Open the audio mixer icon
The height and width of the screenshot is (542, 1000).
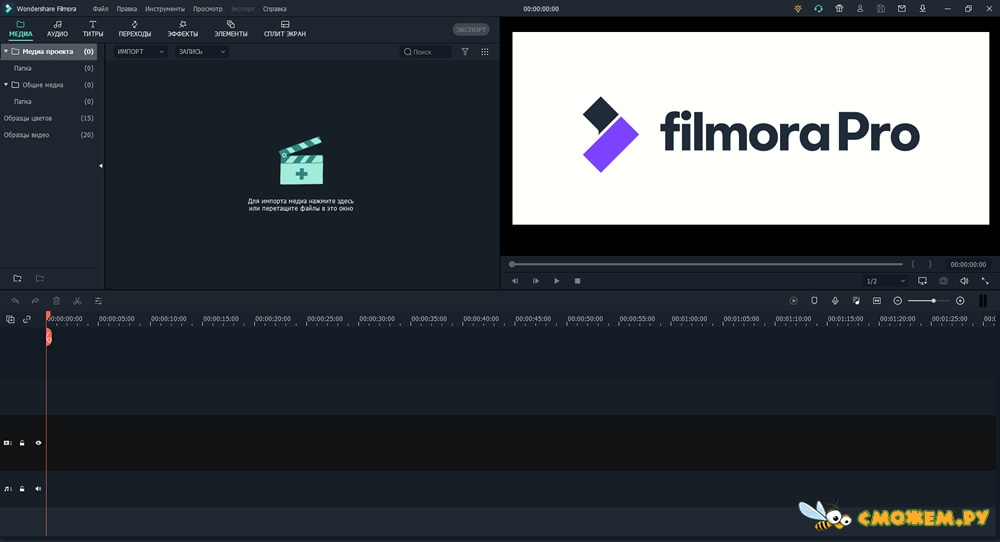[856, 300]
